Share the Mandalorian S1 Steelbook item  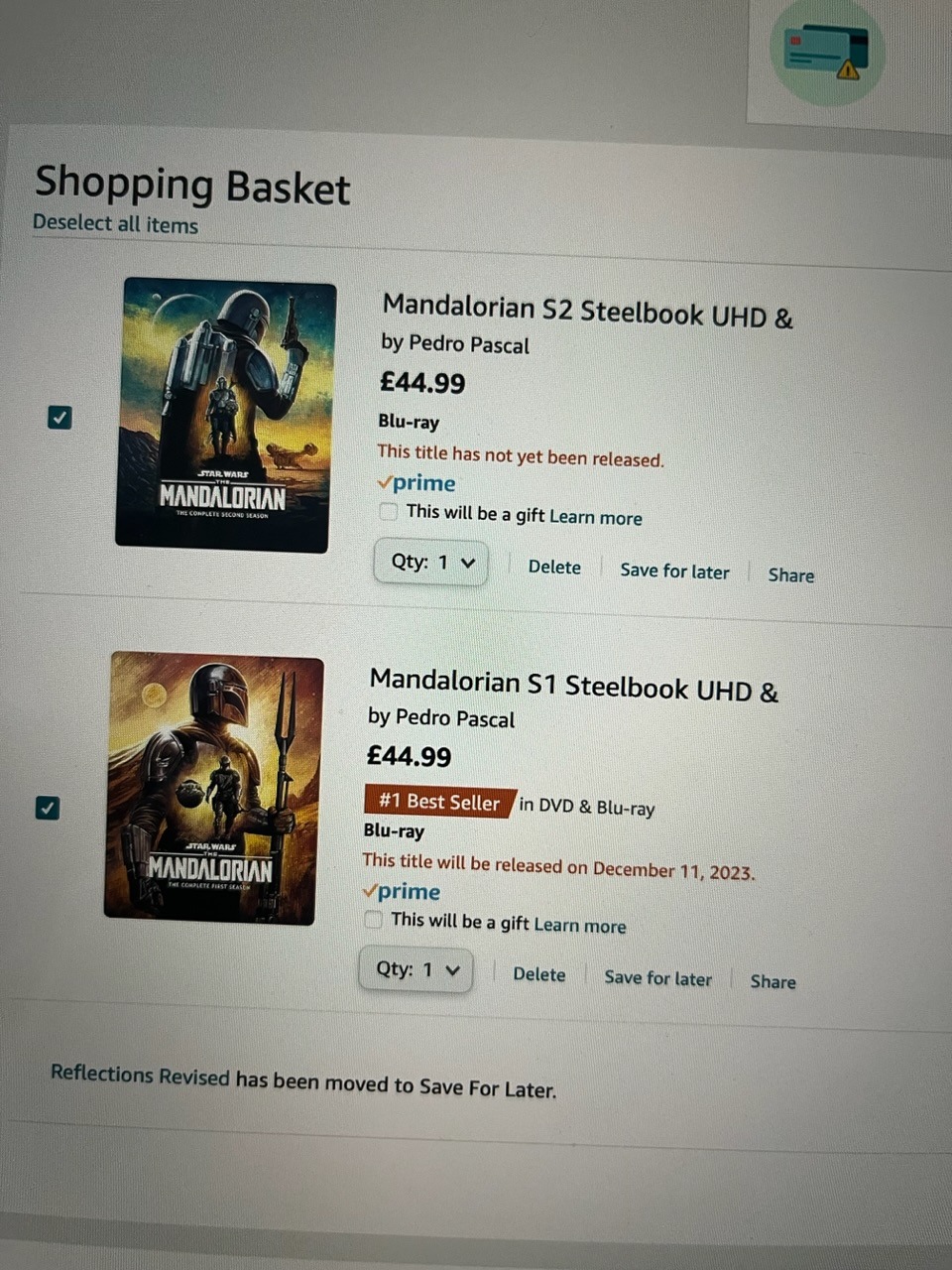coord(773,981)
